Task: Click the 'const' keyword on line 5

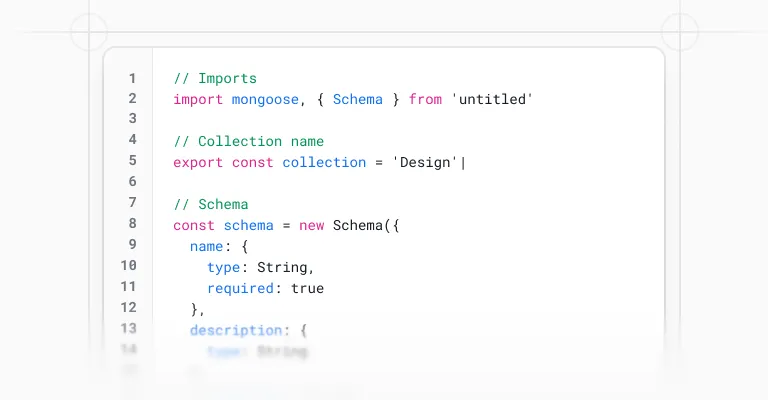Action: (252, 163)
